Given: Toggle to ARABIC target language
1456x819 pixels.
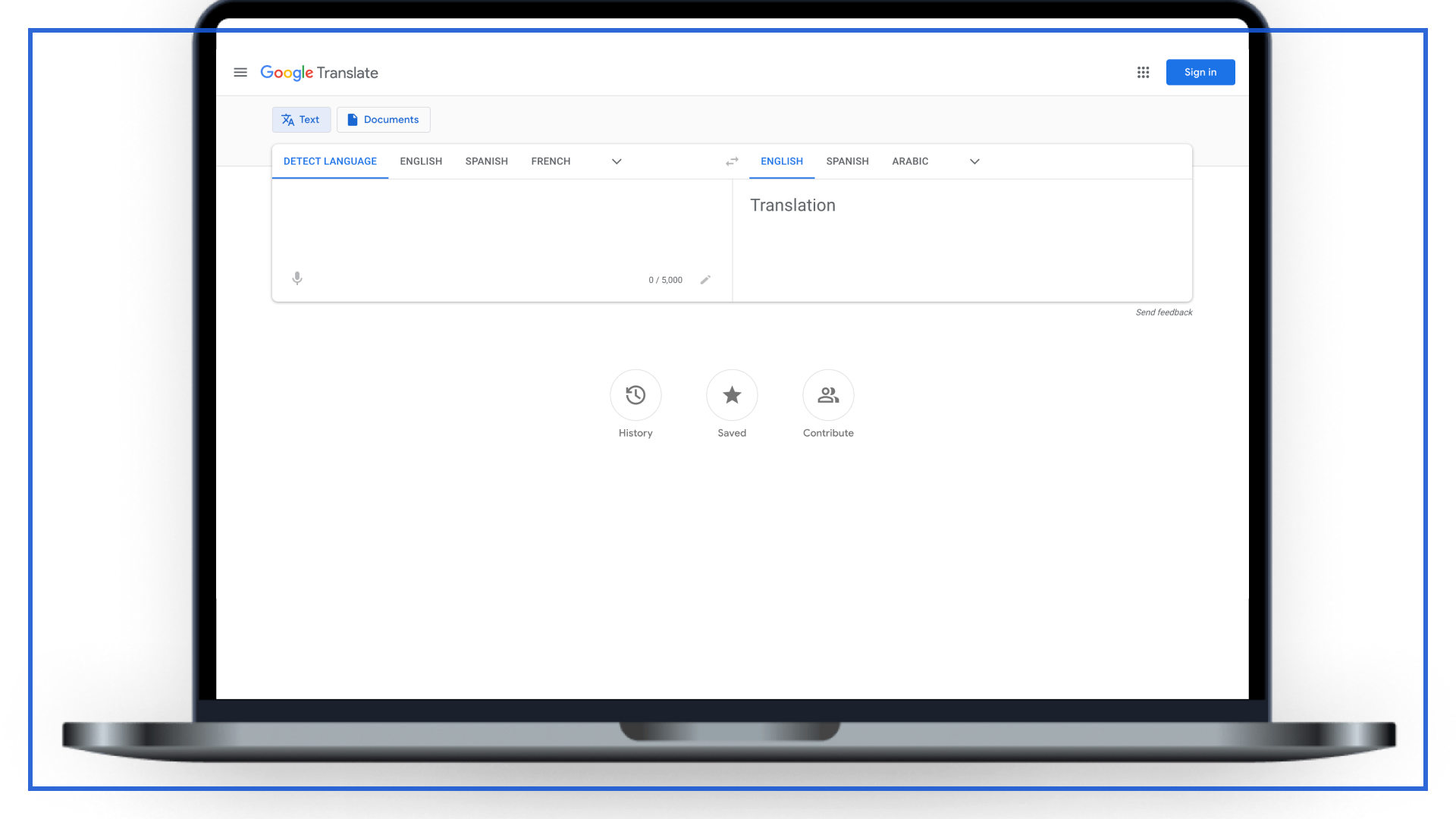Looking at the screenshot, I should [909, 161].
